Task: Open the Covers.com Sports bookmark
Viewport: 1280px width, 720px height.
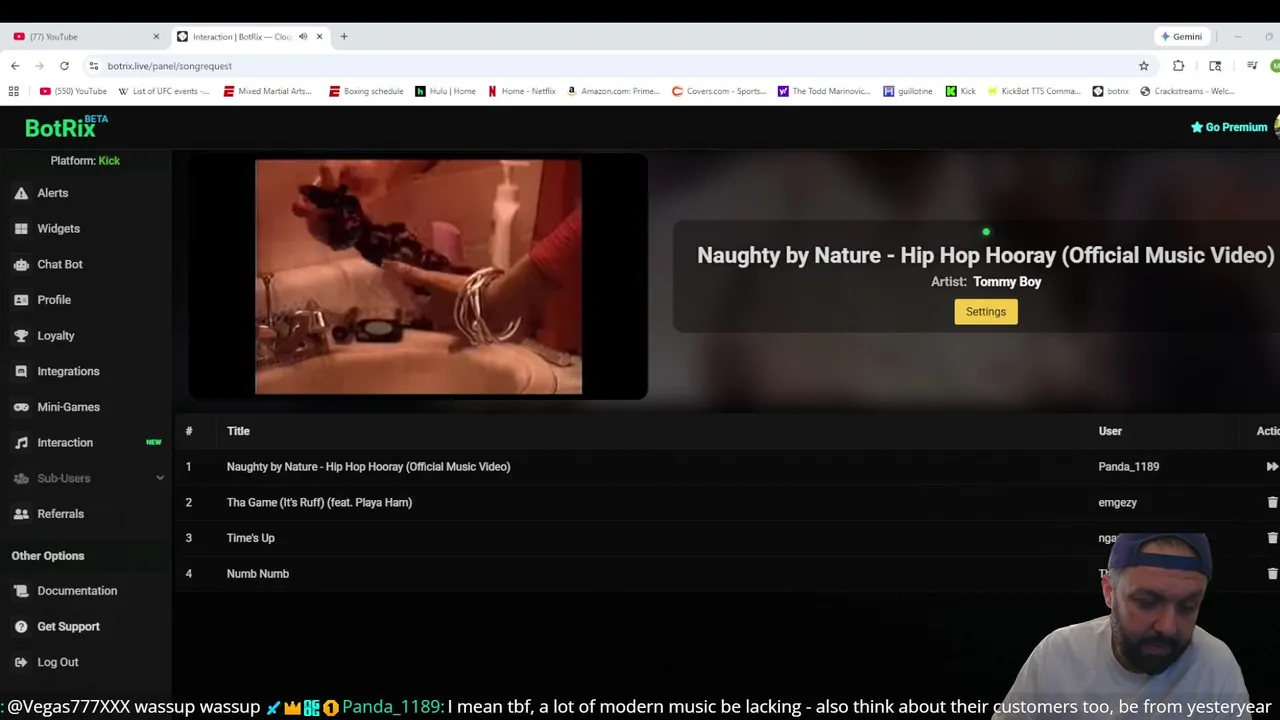Action: 719,91
